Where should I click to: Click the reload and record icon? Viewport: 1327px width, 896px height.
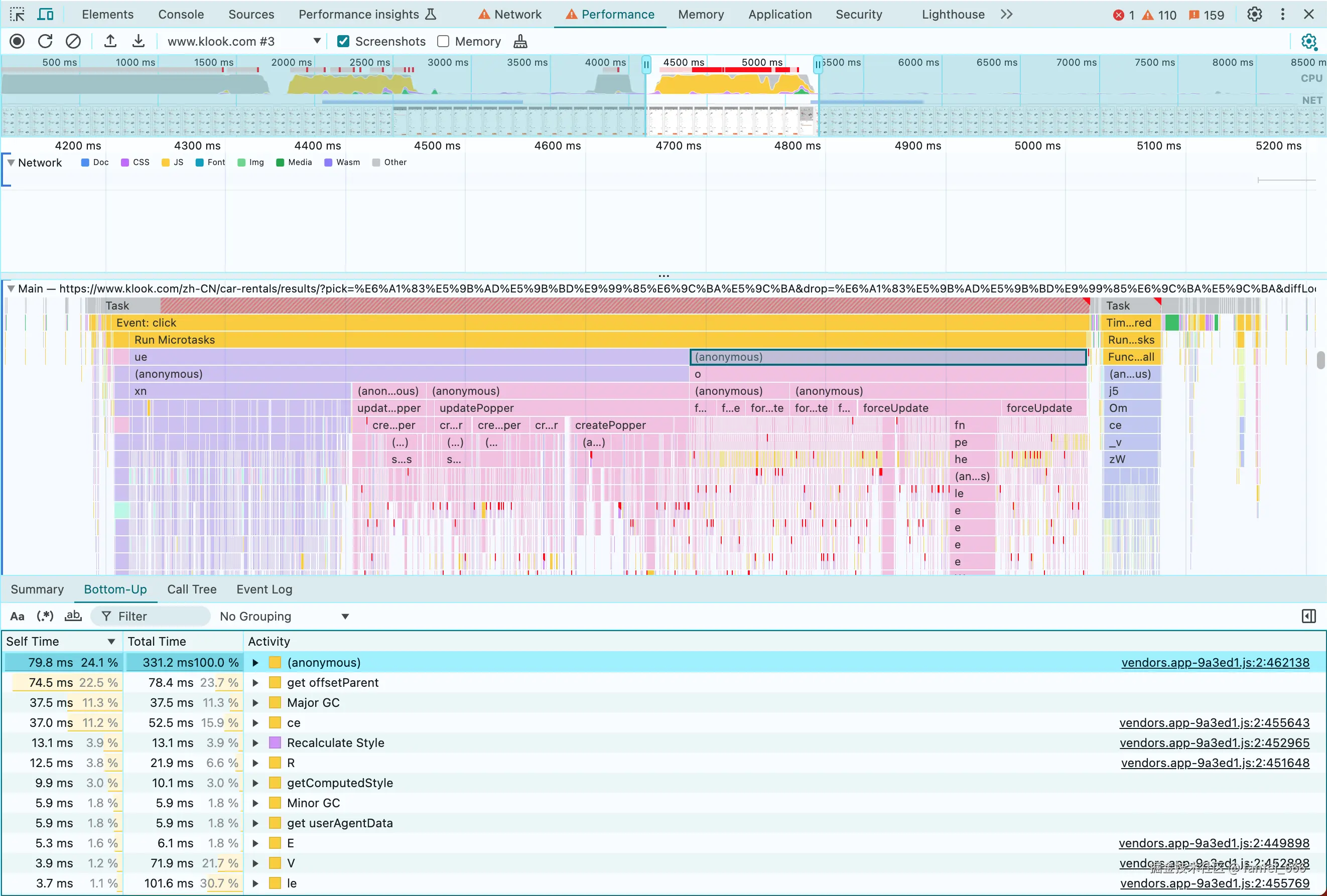tap(45, 41)
